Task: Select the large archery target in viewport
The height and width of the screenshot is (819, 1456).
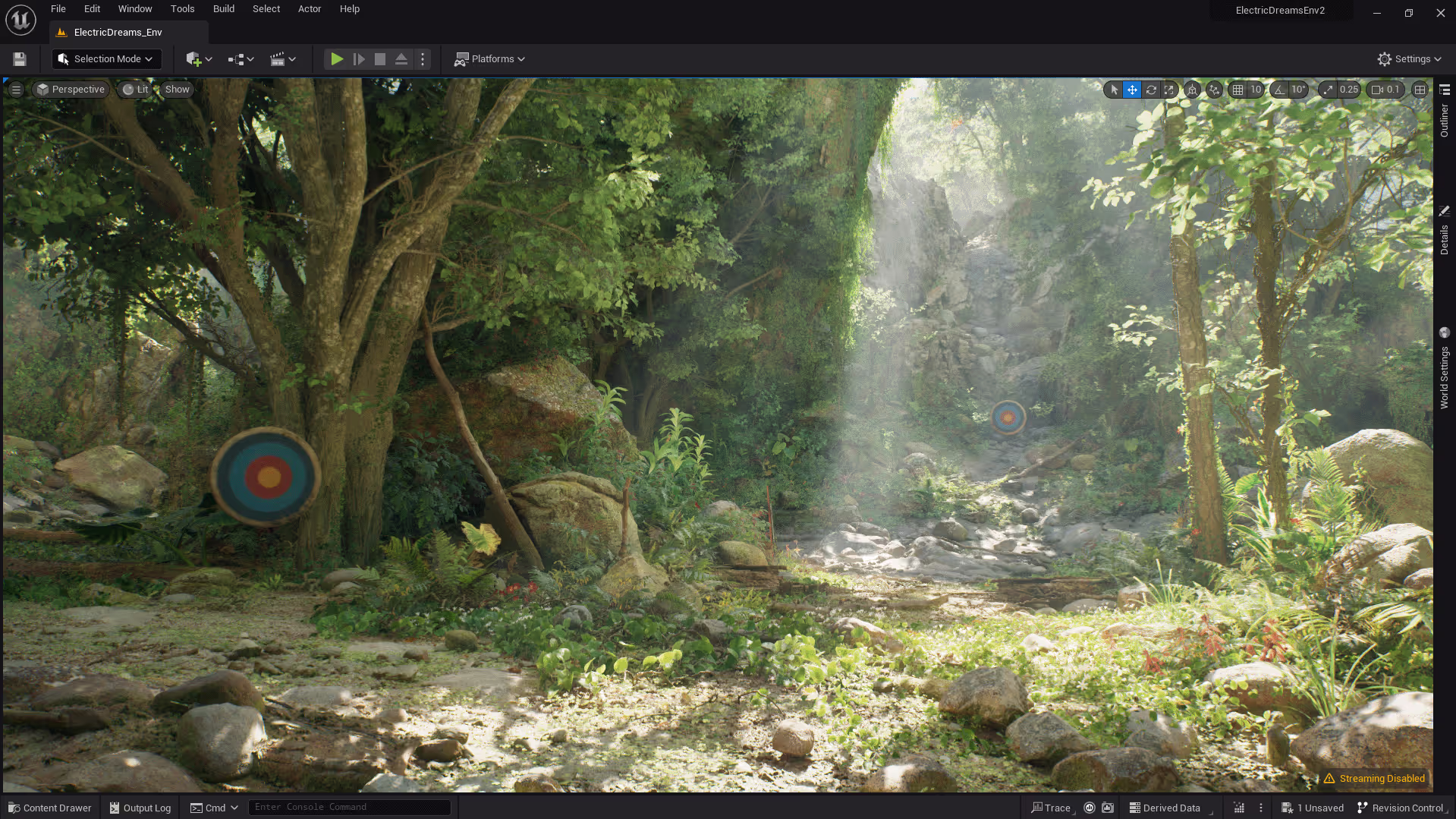Action: pos(266,477)
